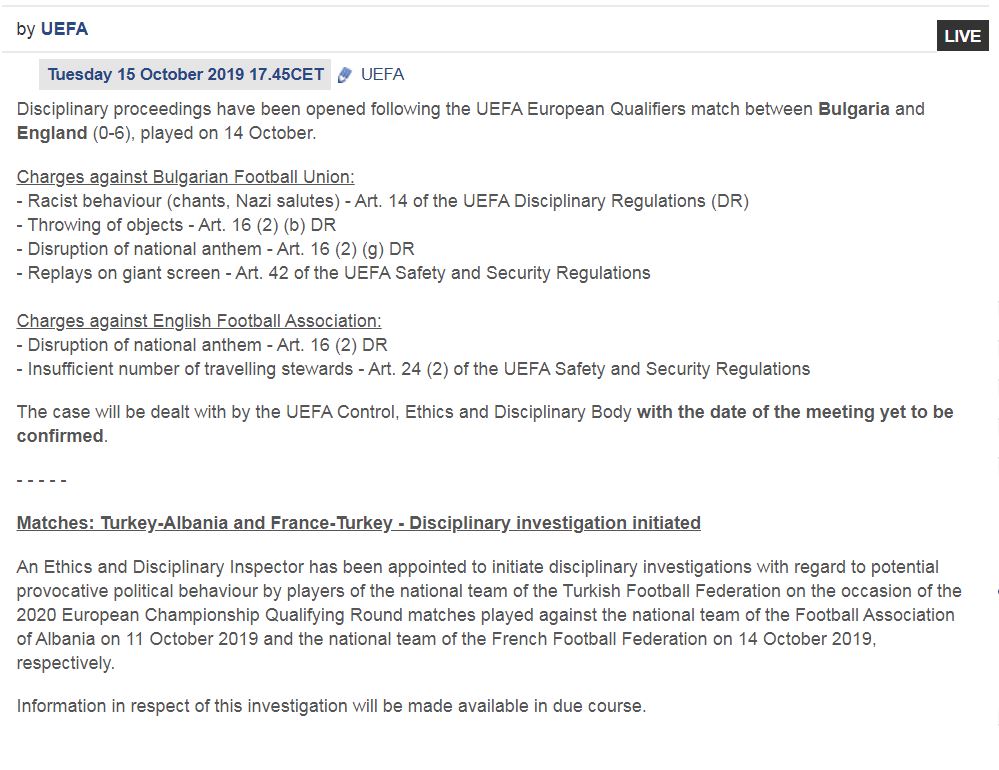Viewport: 999px width, 770px height.
Task: Click the 'Charges against Bulgarian Football Union' heading
Action: pos(185,177)
